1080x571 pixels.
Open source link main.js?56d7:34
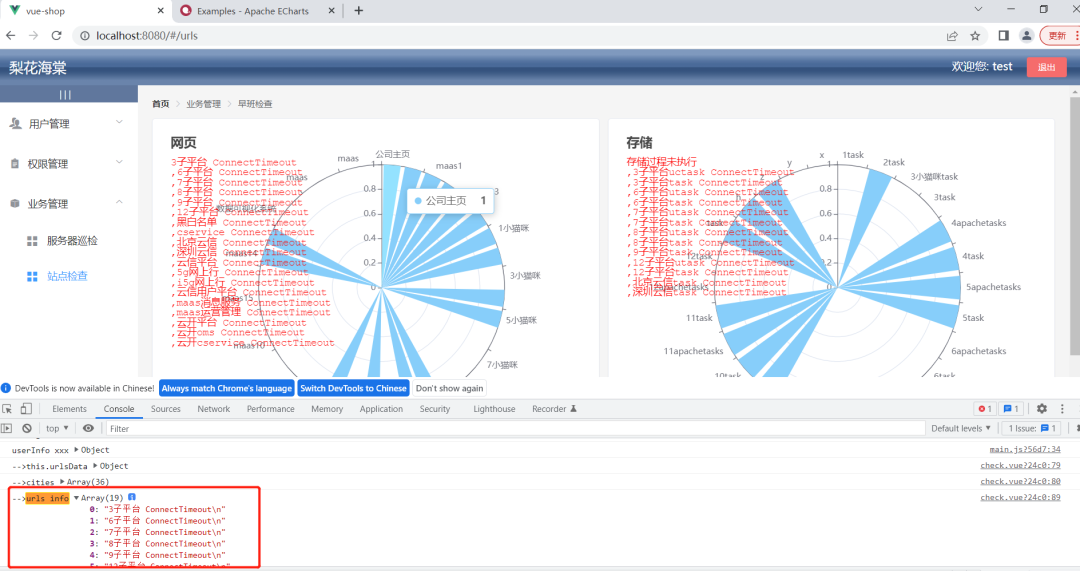1025,450
